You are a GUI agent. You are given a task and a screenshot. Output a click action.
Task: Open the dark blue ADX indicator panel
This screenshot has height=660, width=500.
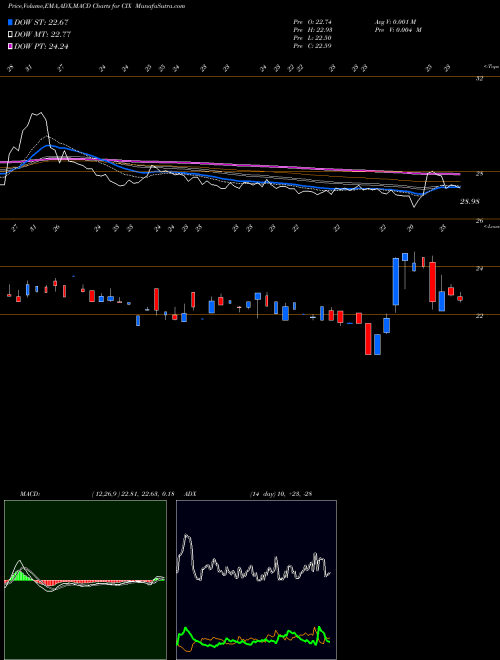256,580
